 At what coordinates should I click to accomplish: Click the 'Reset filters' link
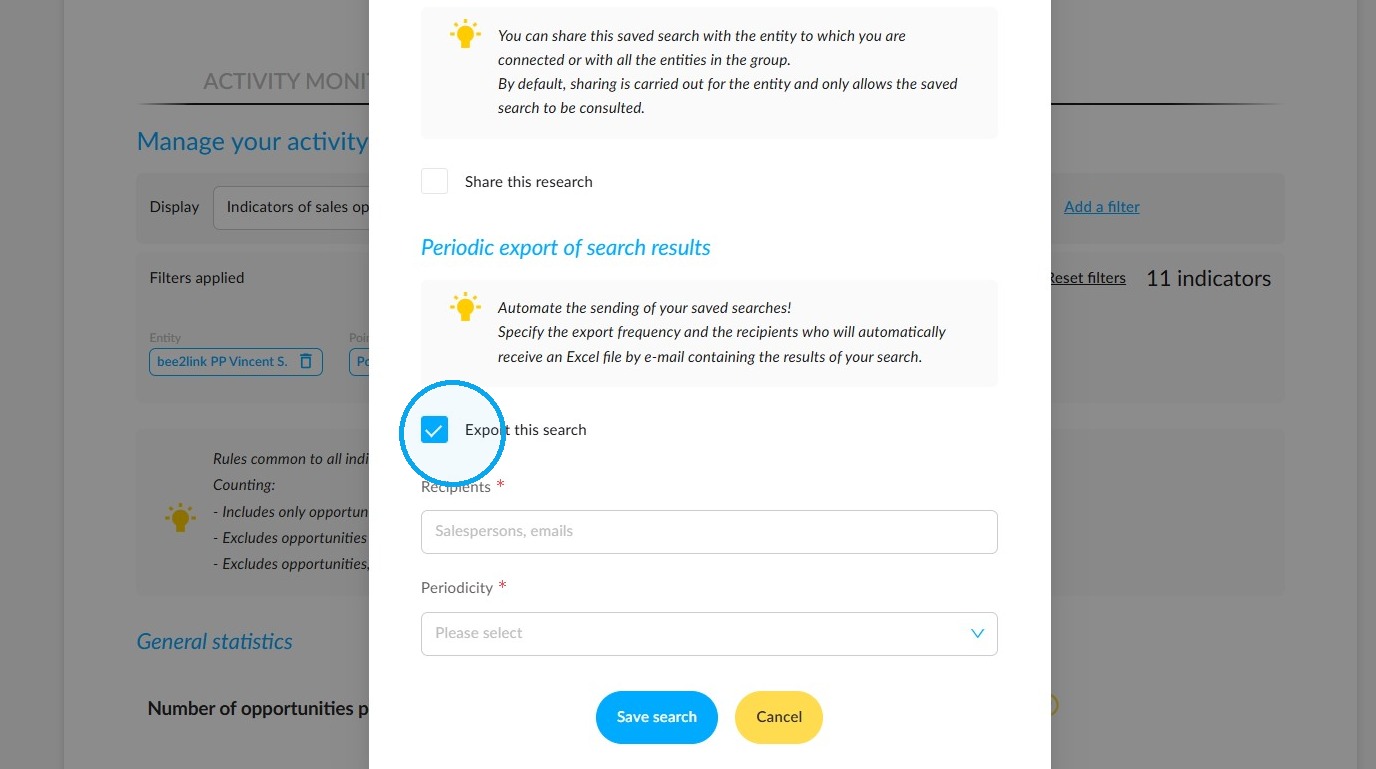tap(1087, 278)
